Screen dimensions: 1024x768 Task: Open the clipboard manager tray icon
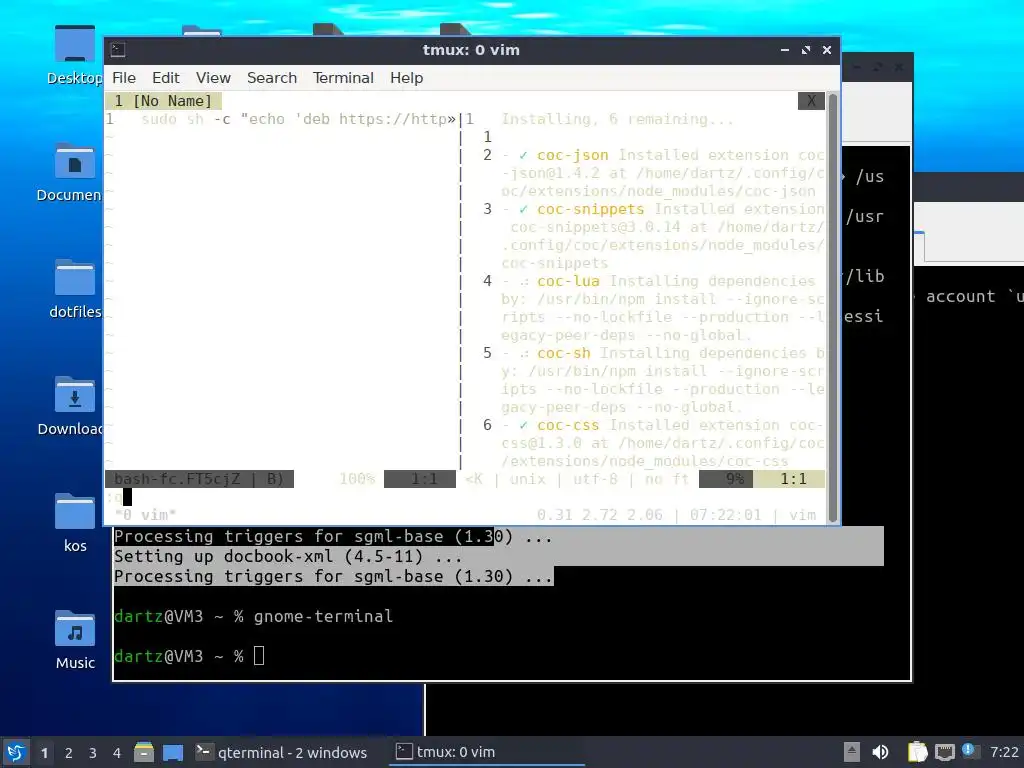(x=917, y=752)
